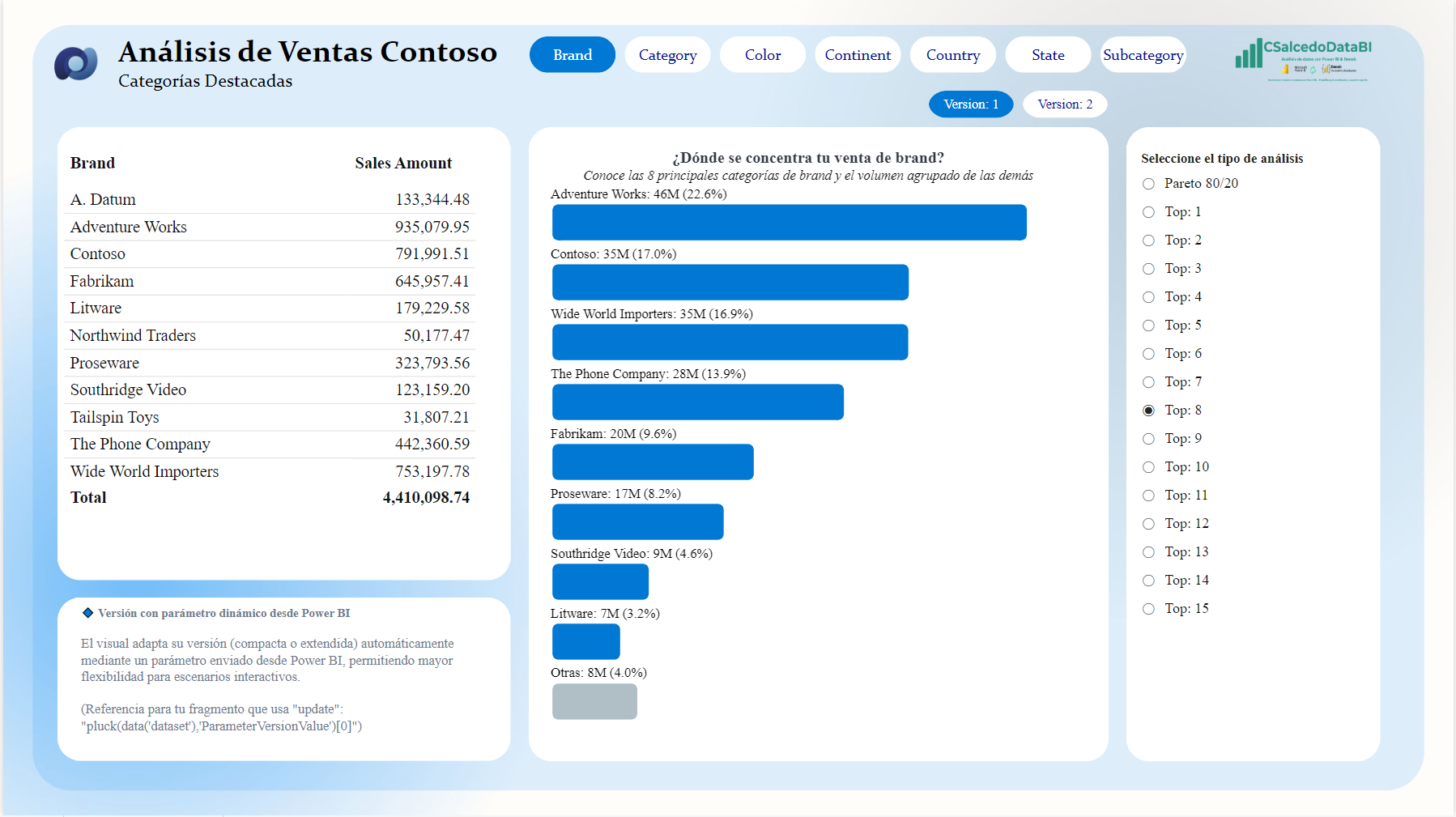The image size is (1456, 817).
Task: Sort by Sales Amount column header
Action: coord(403,163)
